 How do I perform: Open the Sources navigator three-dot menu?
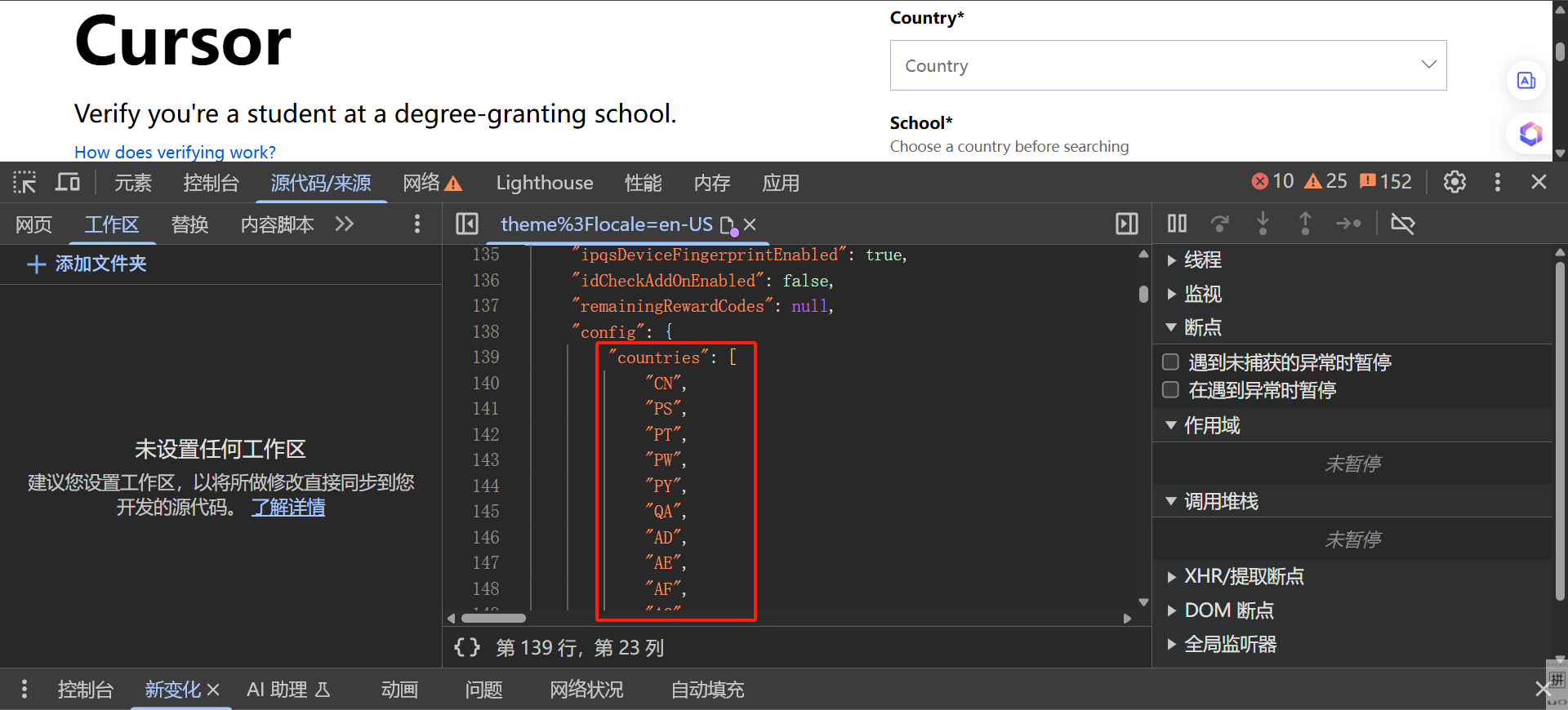[417, 224]
